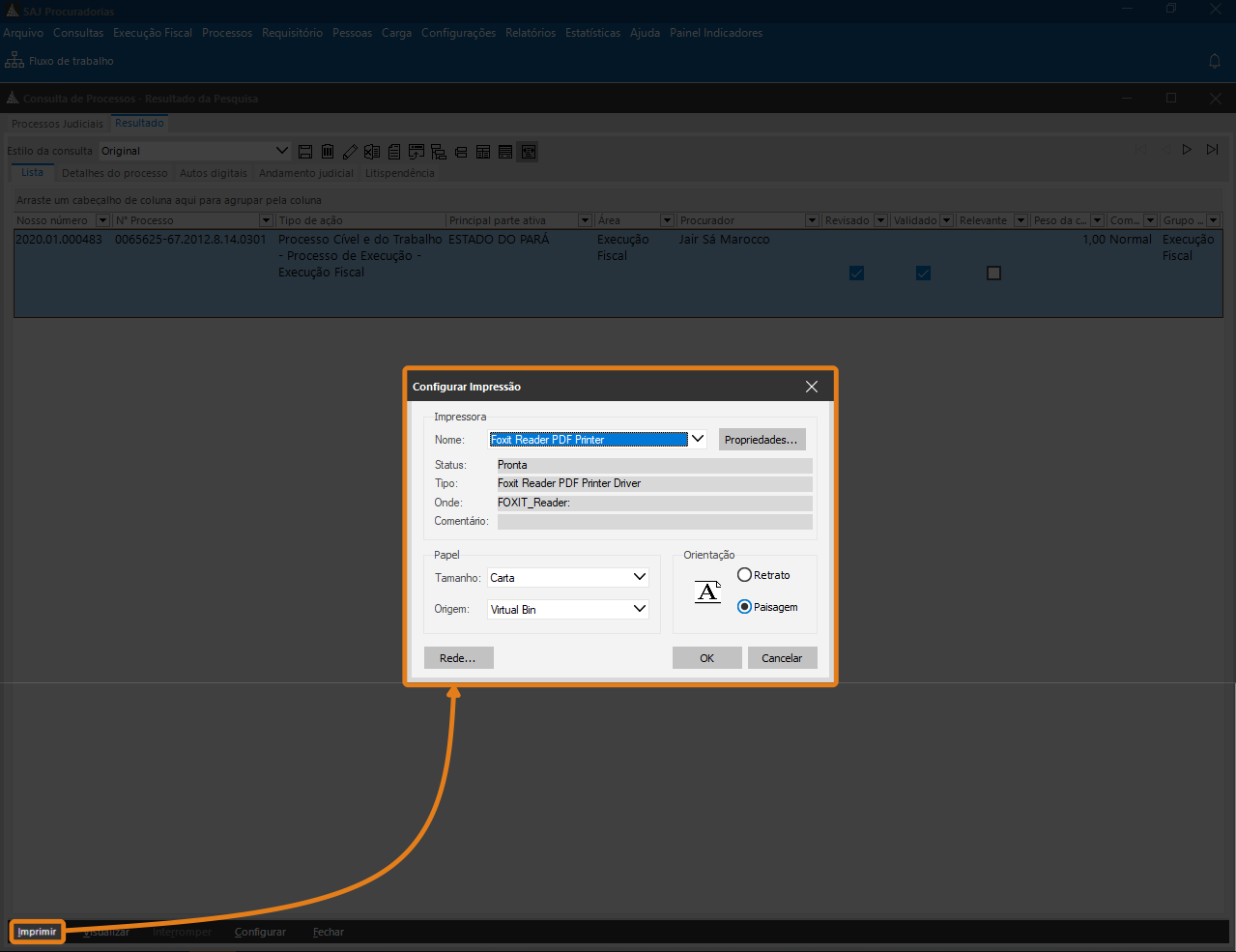Click the Fluxo de trabalho workflow icon

pos(14,60)
